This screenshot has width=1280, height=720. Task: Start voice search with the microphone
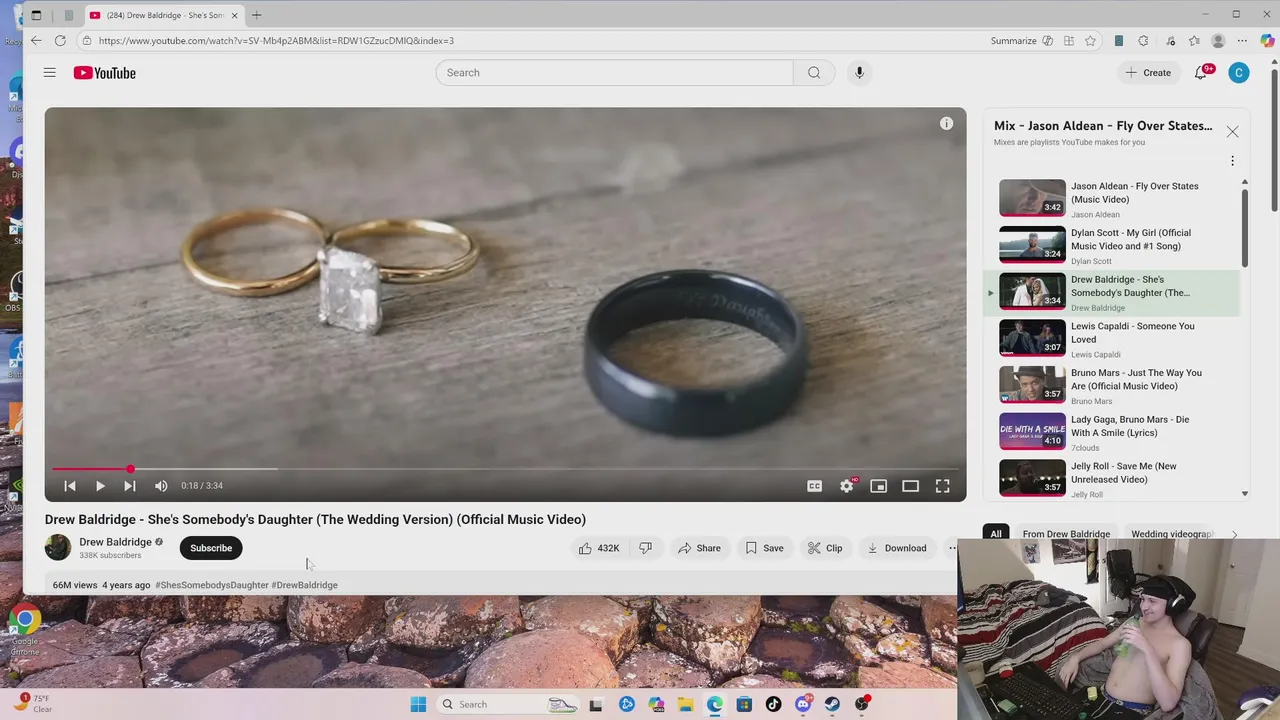click(x=859, y=72)
